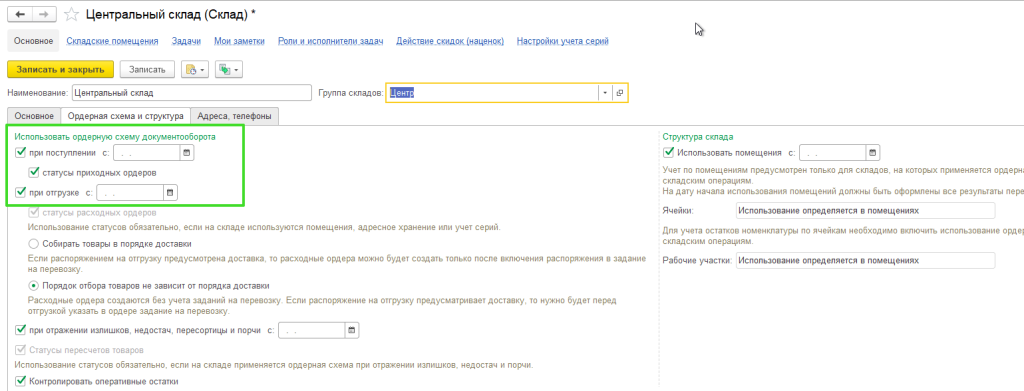Viewport: 1024px width, 391px height.
Task: Click the back navigation arrow
Action: coord(20,14)
